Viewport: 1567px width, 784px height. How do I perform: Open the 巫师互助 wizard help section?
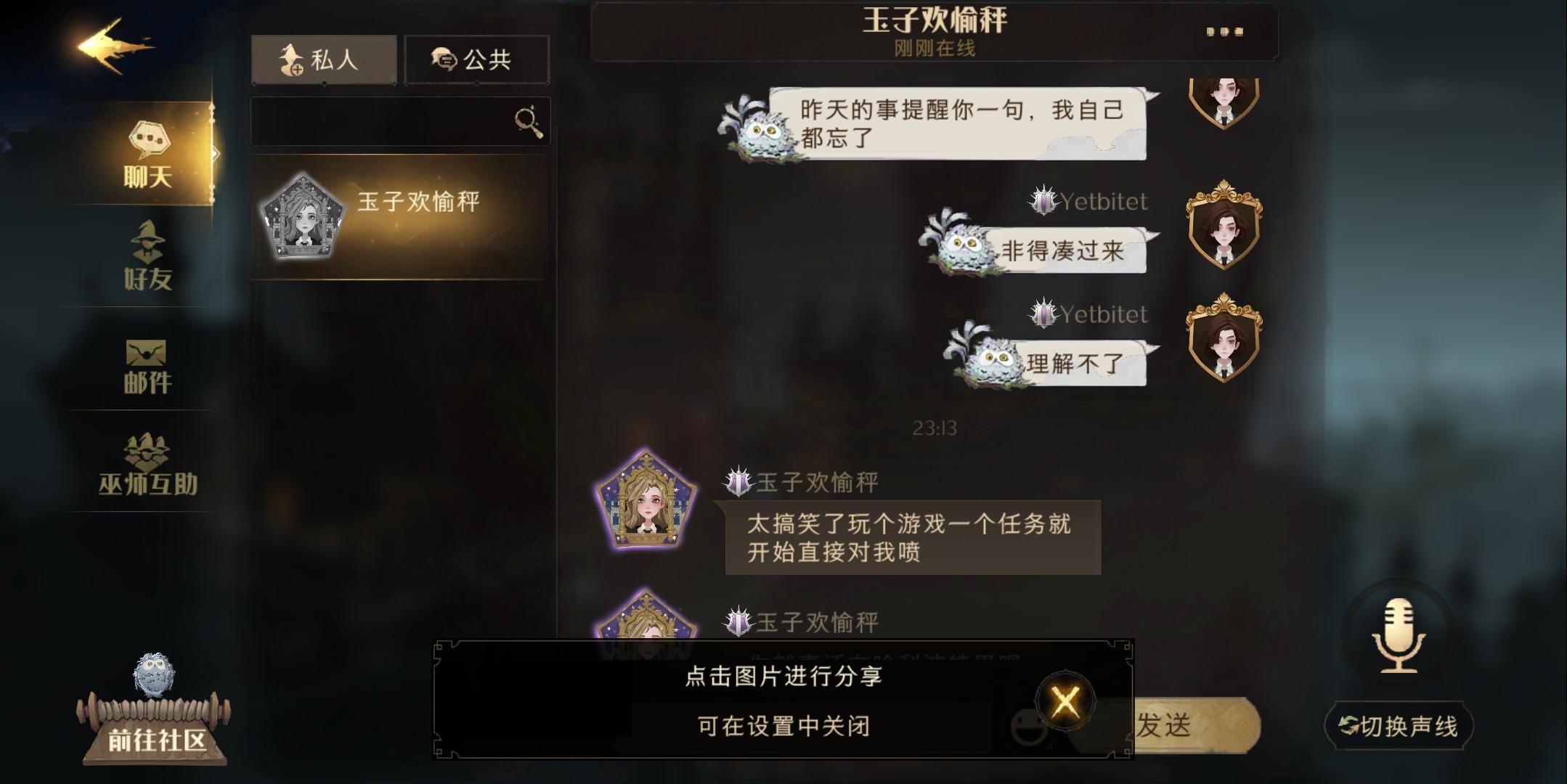point(147,465)
